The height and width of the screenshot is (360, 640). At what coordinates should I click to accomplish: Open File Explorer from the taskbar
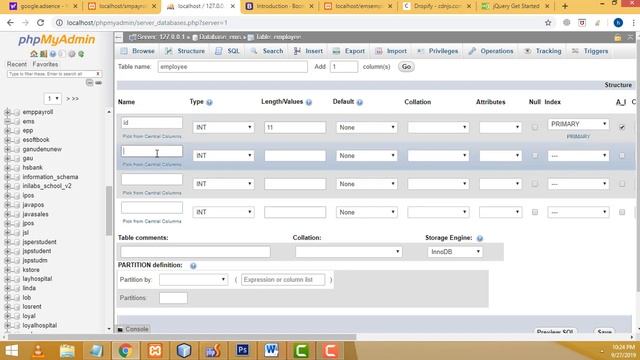(x=67, y=350)
